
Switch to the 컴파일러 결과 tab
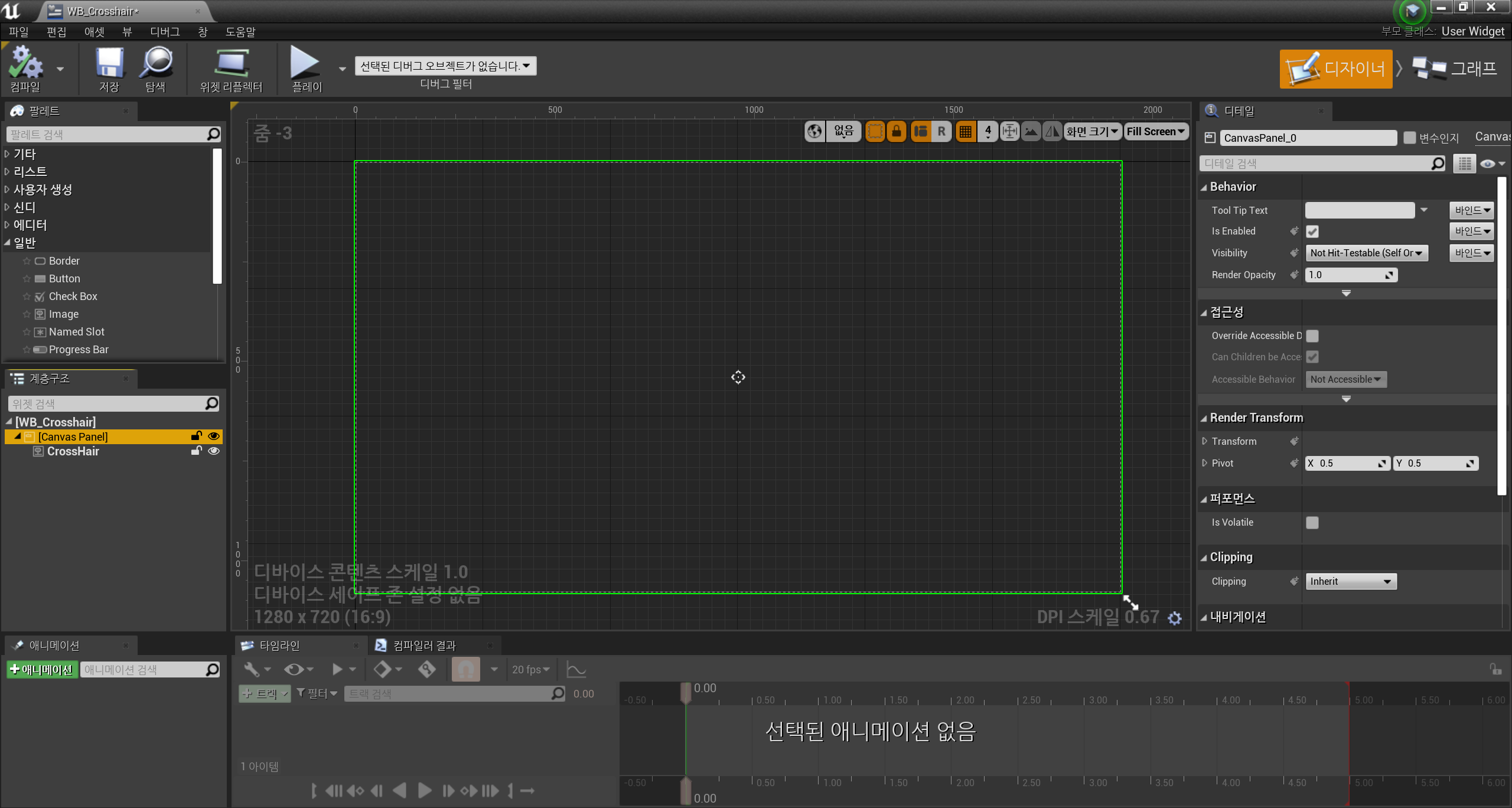click(424, 646)
